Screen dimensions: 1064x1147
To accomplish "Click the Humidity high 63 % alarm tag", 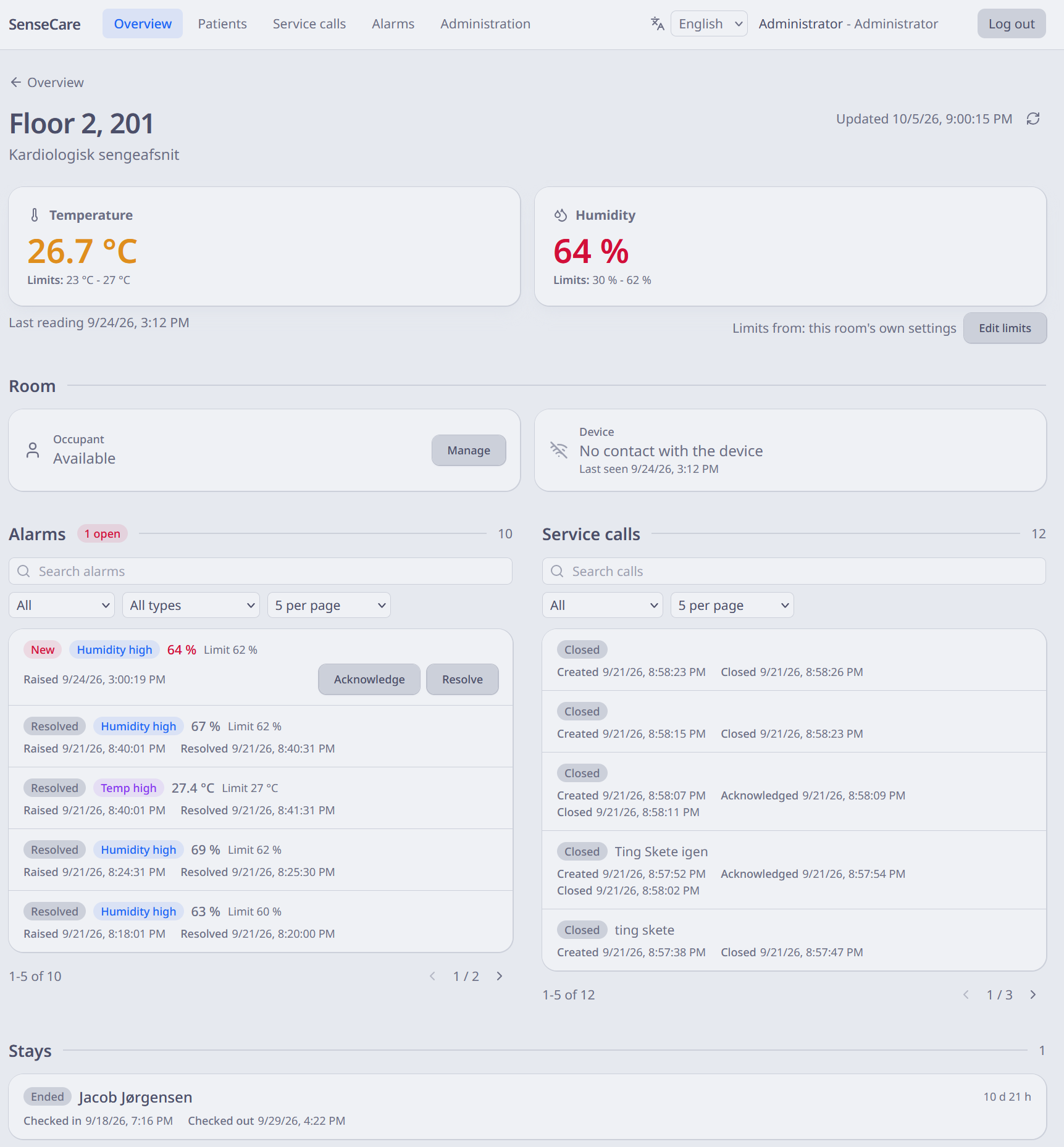I will (138, 911).
